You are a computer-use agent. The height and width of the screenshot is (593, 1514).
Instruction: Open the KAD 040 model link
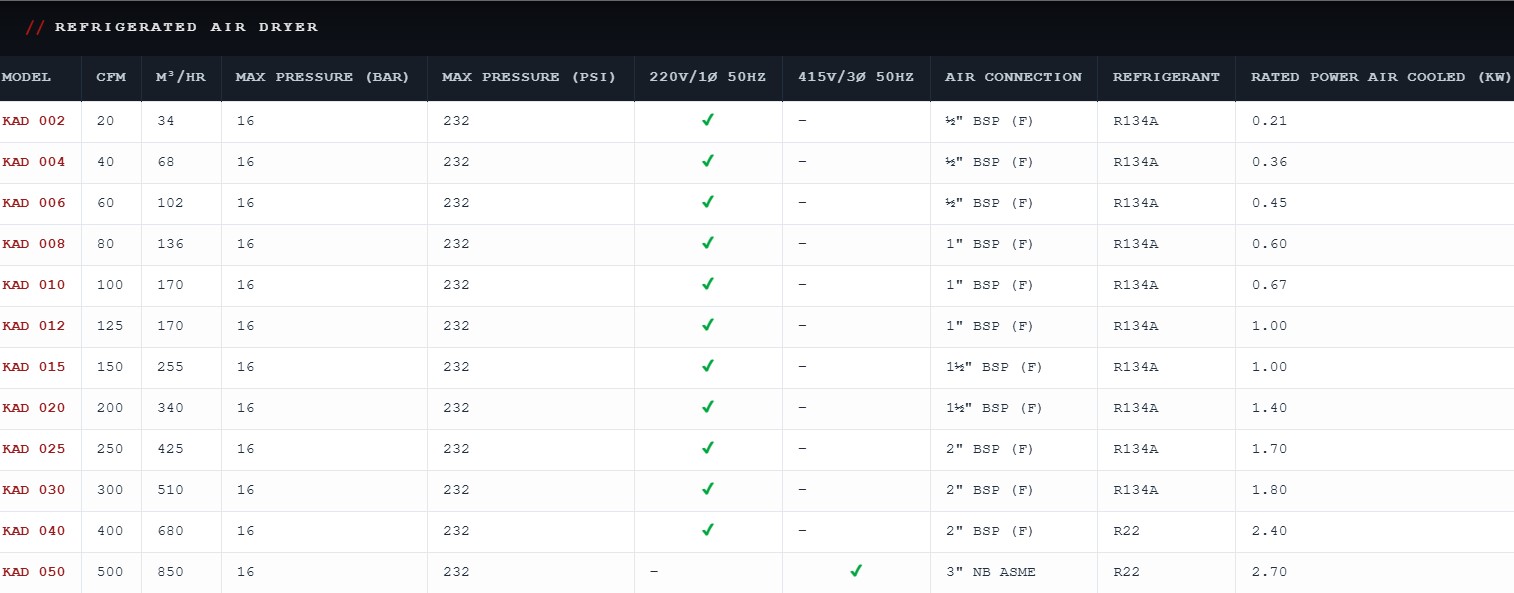click(x=34, y=531)
